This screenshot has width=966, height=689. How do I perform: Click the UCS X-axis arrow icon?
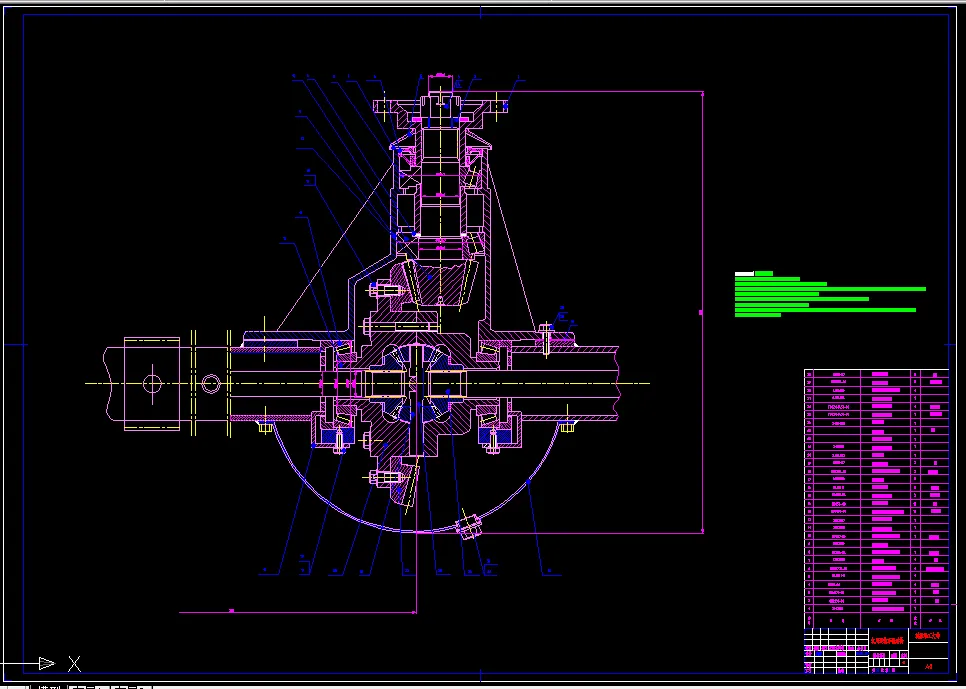point(47,663)
